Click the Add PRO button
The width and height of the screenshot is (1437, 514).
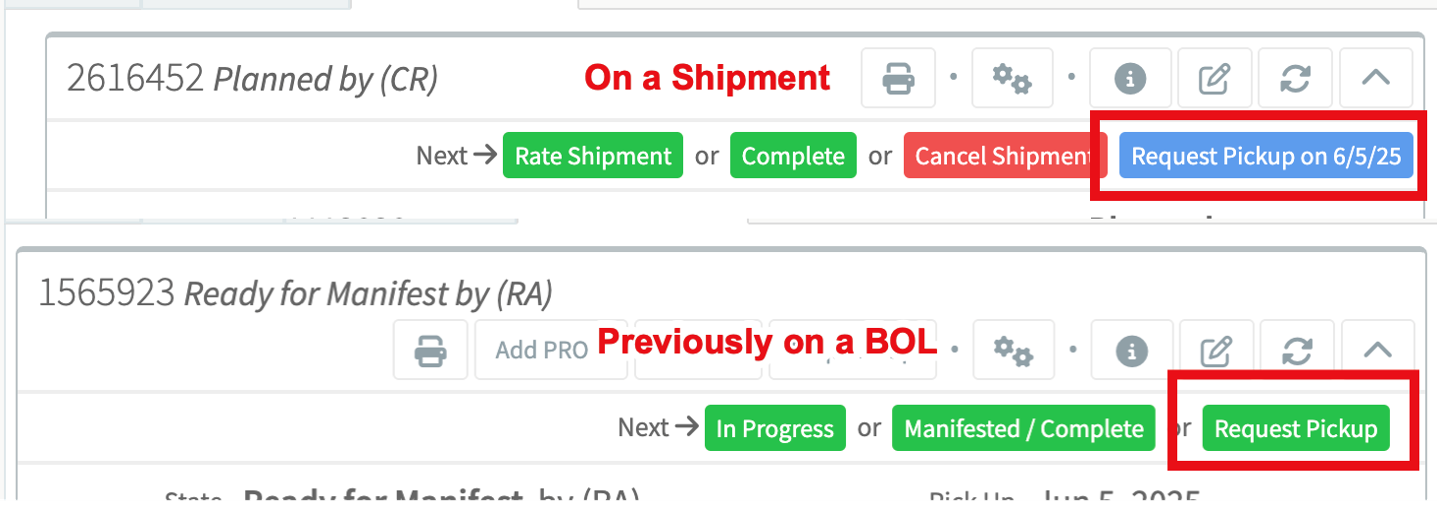pyautogui.click(x=541, y=350)
